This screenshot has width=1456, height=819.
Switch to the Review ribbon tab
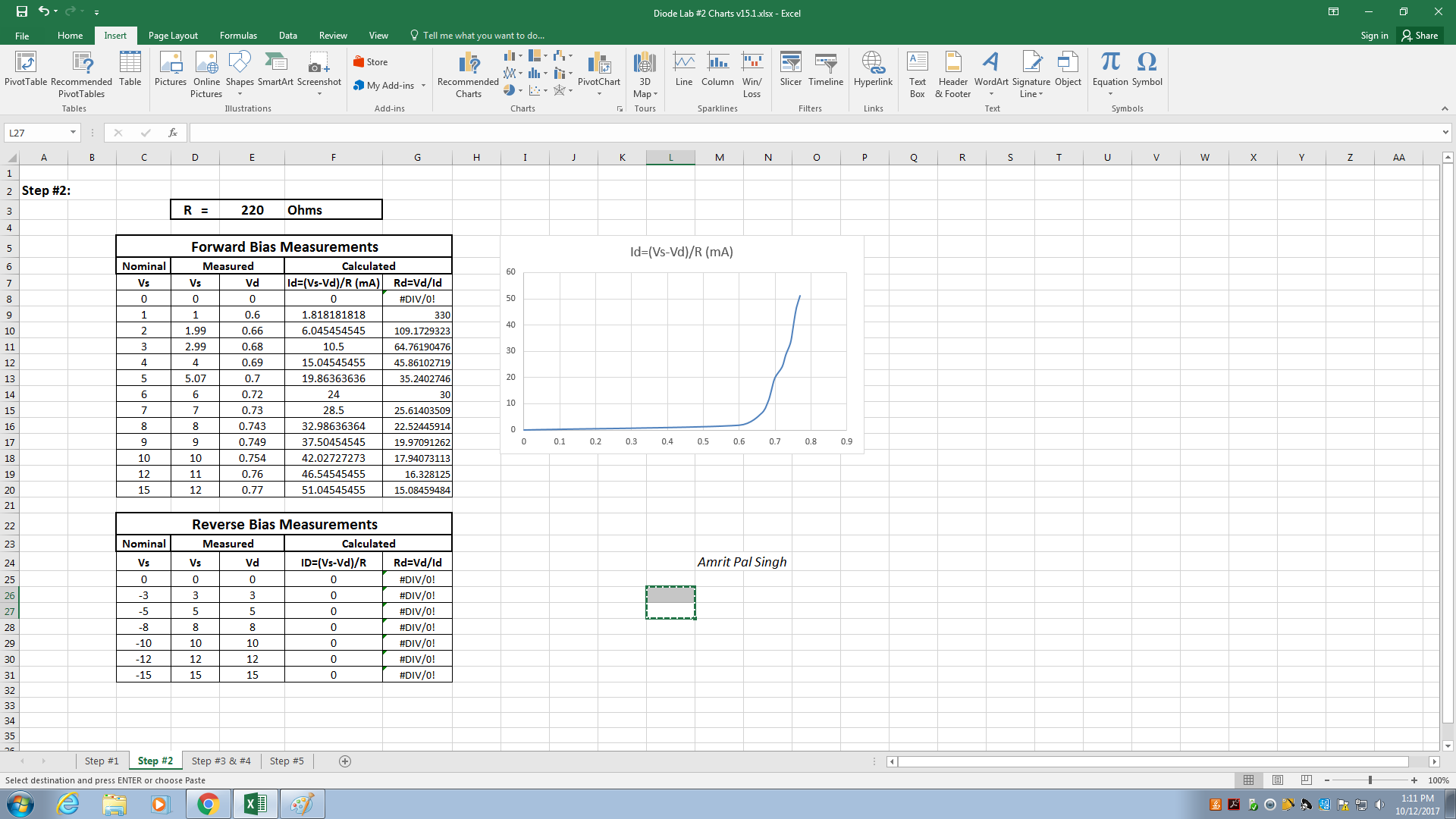click(333, 36)
